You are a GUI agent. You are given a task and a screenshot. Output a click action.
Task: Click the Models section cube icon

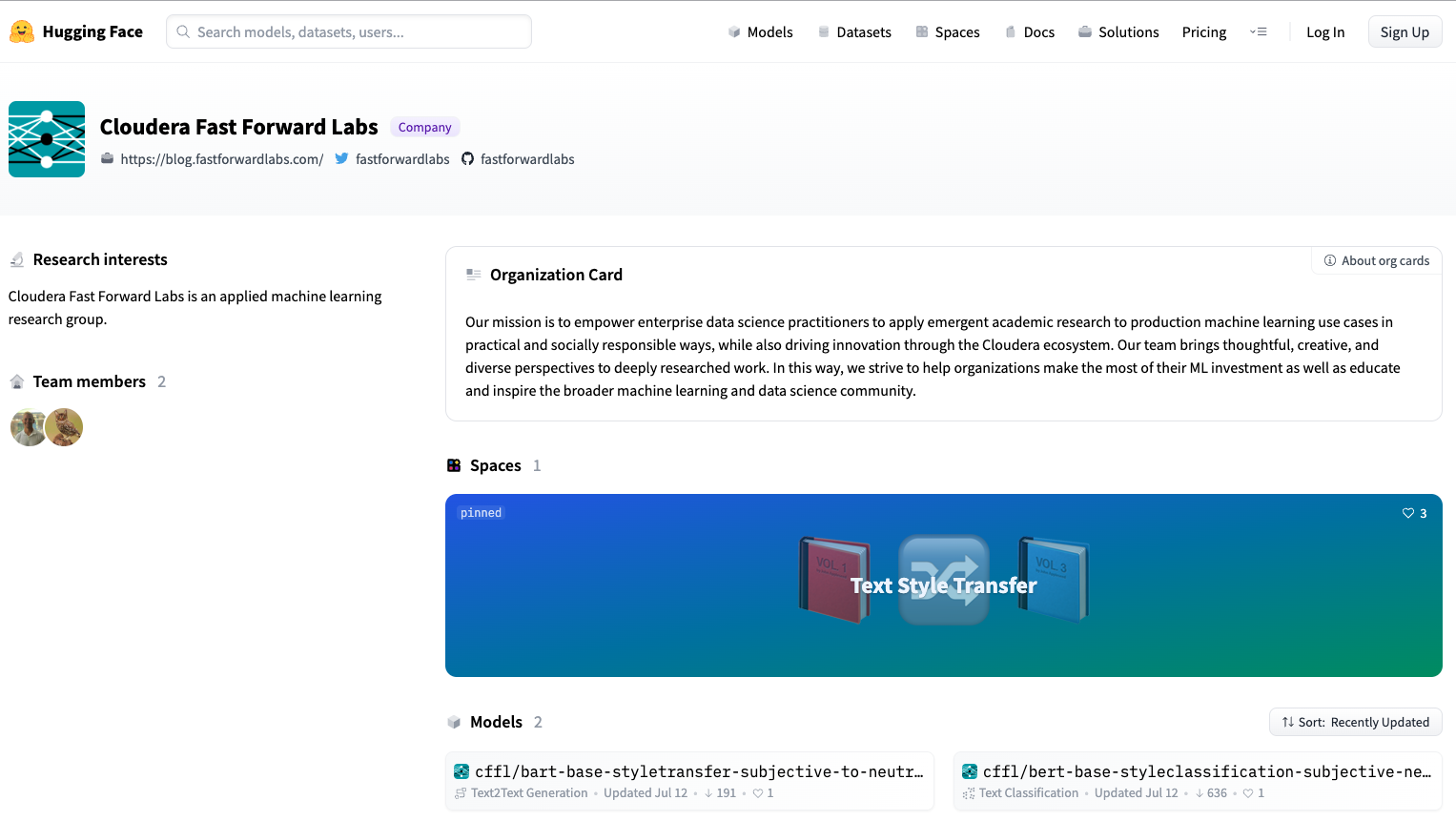click(x=454, y=722)
